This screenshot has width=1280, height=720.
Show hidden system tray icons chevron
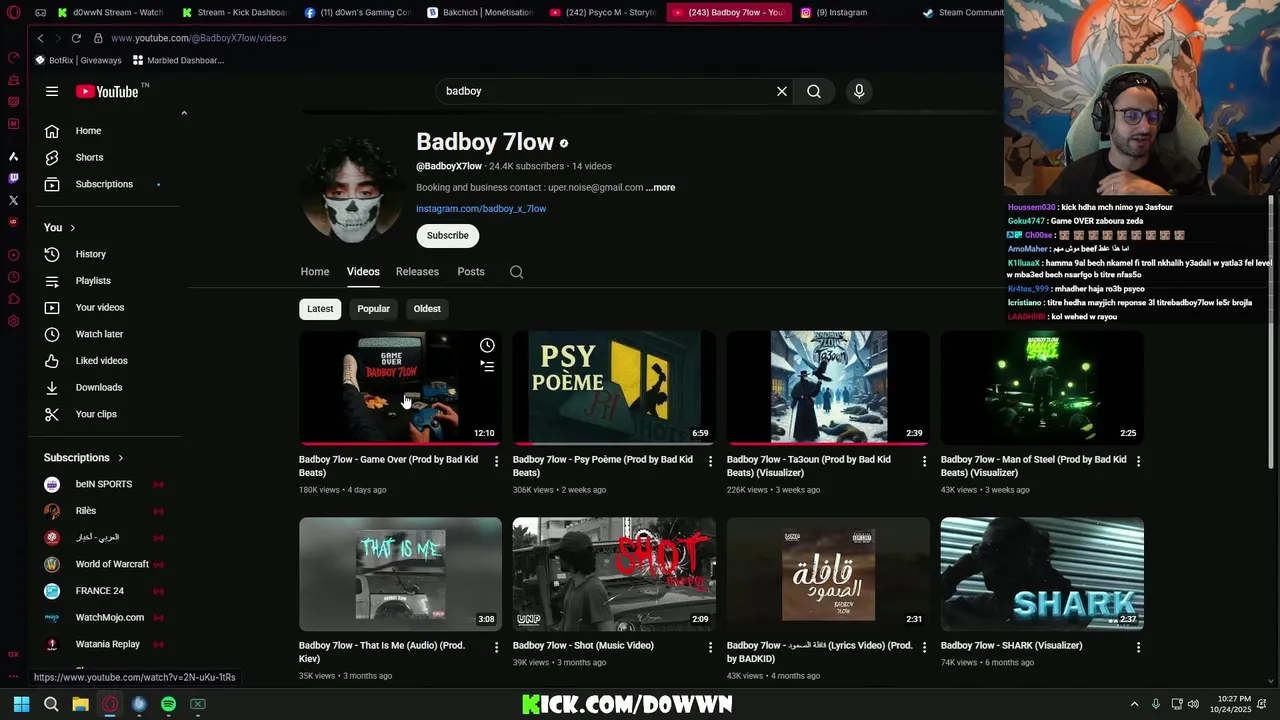pos(1134,704)
